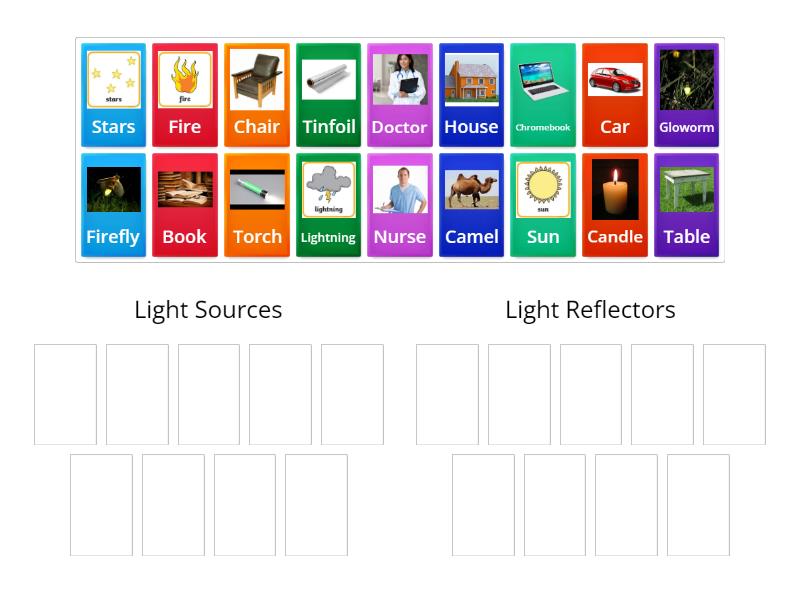Click the Light Sources heading
This screenshot has height=600, width=800.
click(208, 310)
